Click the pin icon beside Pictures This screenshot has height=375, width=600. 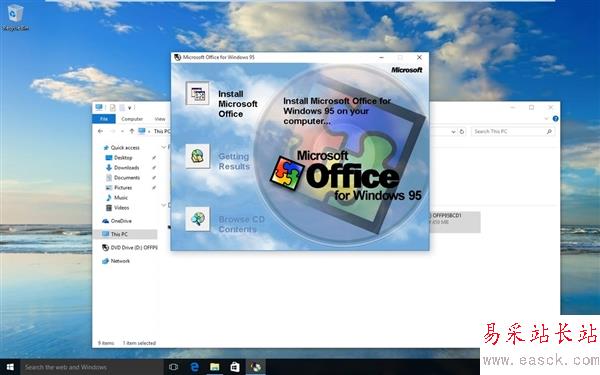tap(154, 188)
